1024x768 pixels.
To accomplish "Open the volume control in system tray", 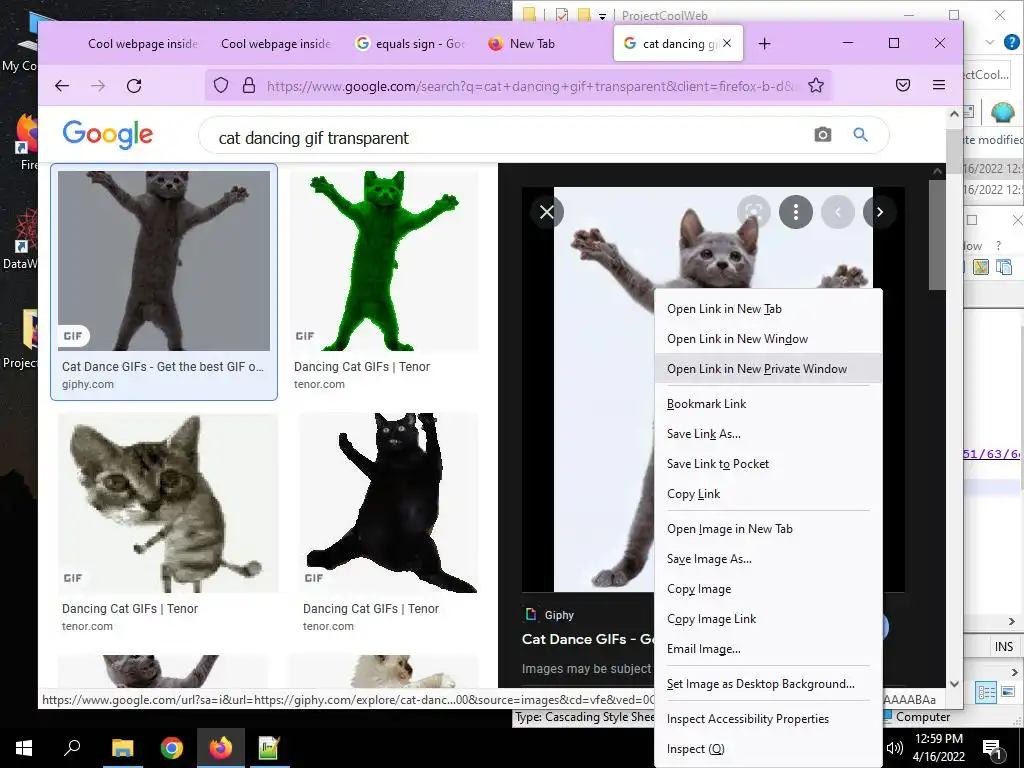I will [x=895, y=748].
